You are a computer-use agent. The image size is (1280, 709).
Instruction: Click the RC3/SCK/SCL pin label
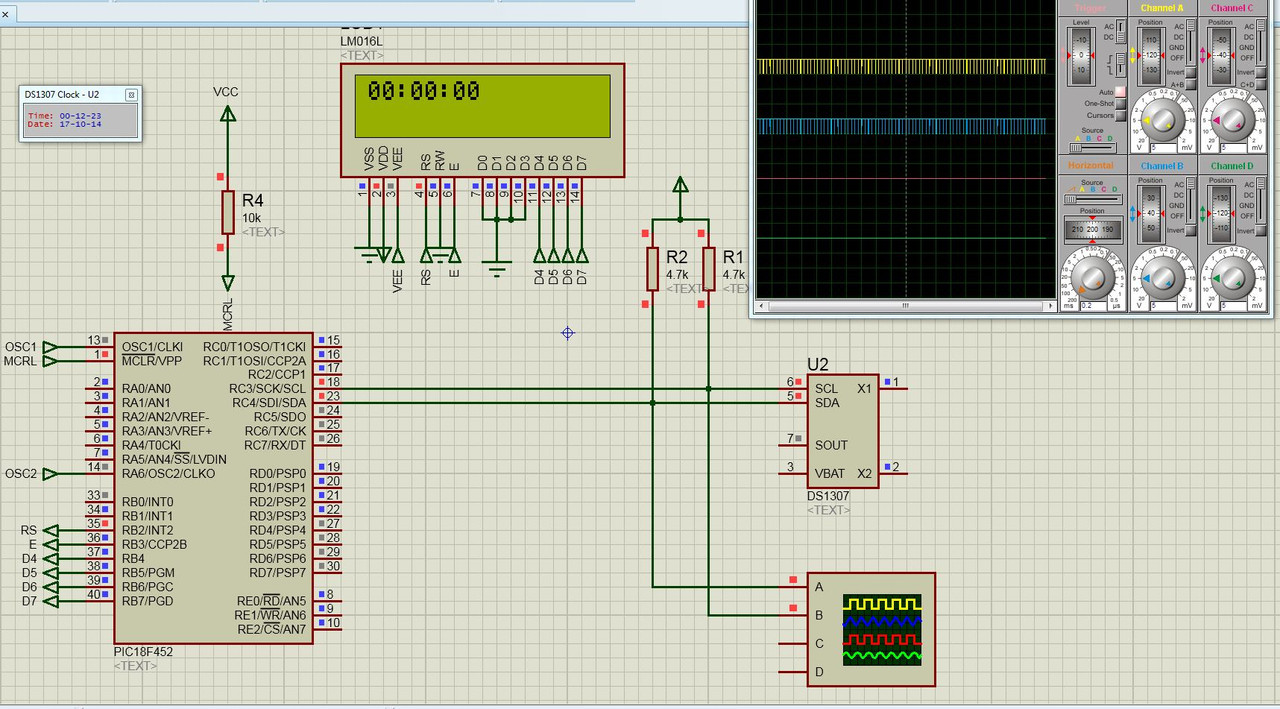[267, 389]
